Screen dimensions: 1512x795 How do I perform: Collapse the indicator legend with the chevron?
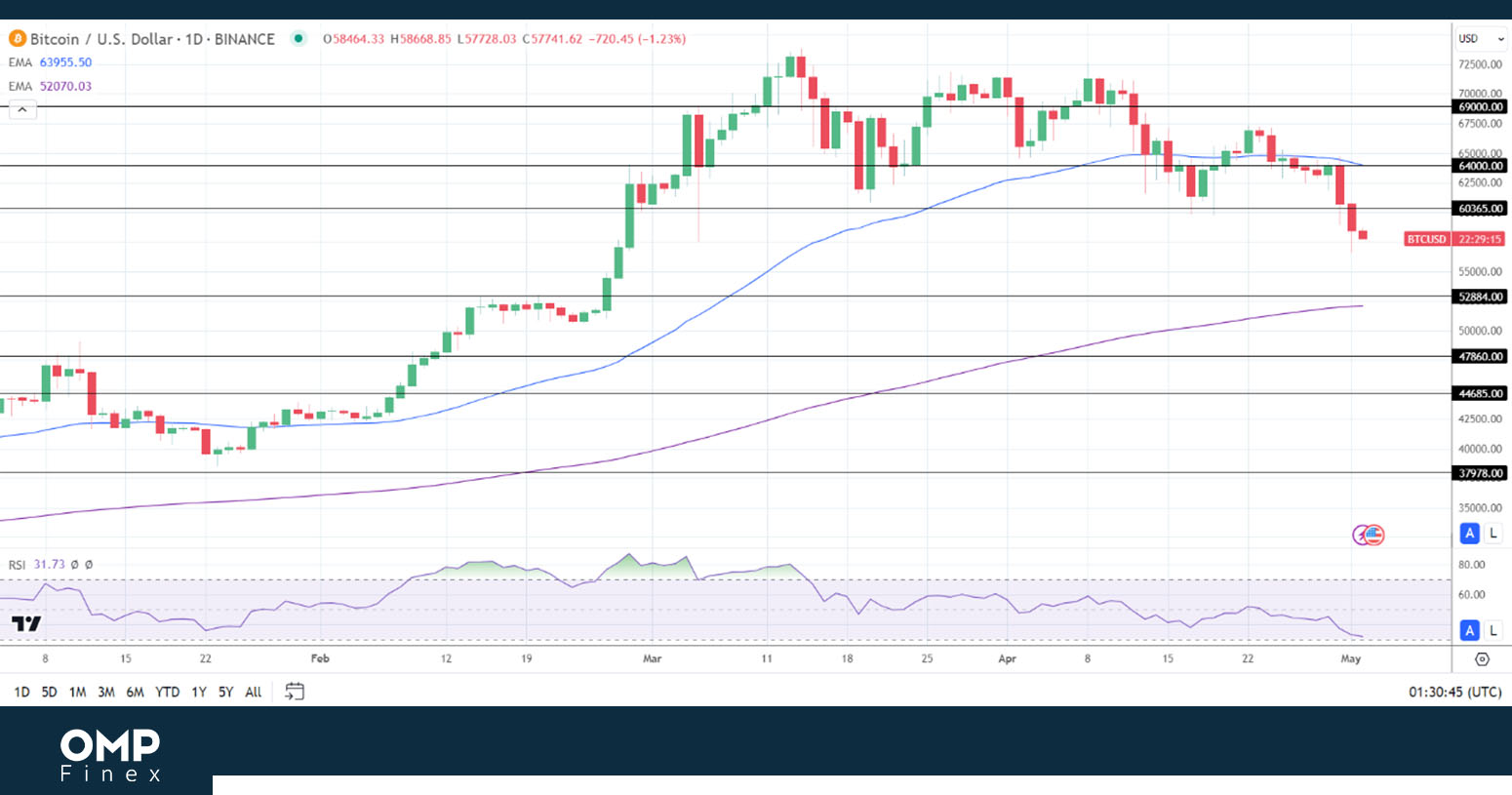(x=22, y=109)
